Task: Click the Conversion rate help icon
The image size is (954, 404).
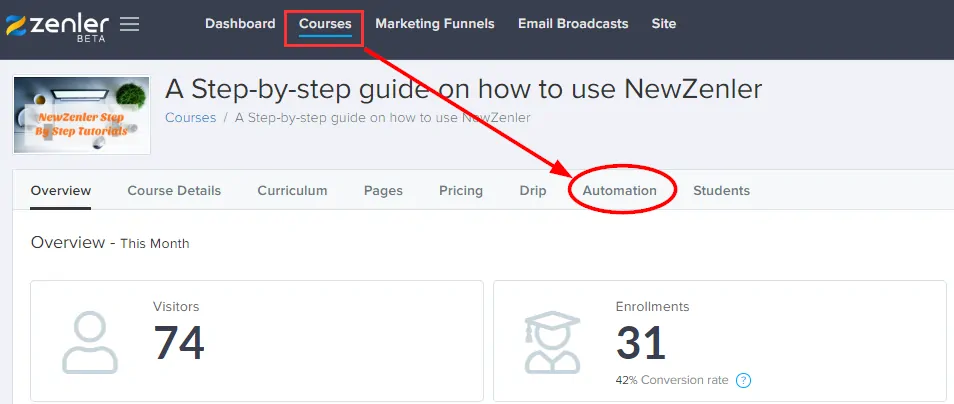Action: (x=743, y=380)
